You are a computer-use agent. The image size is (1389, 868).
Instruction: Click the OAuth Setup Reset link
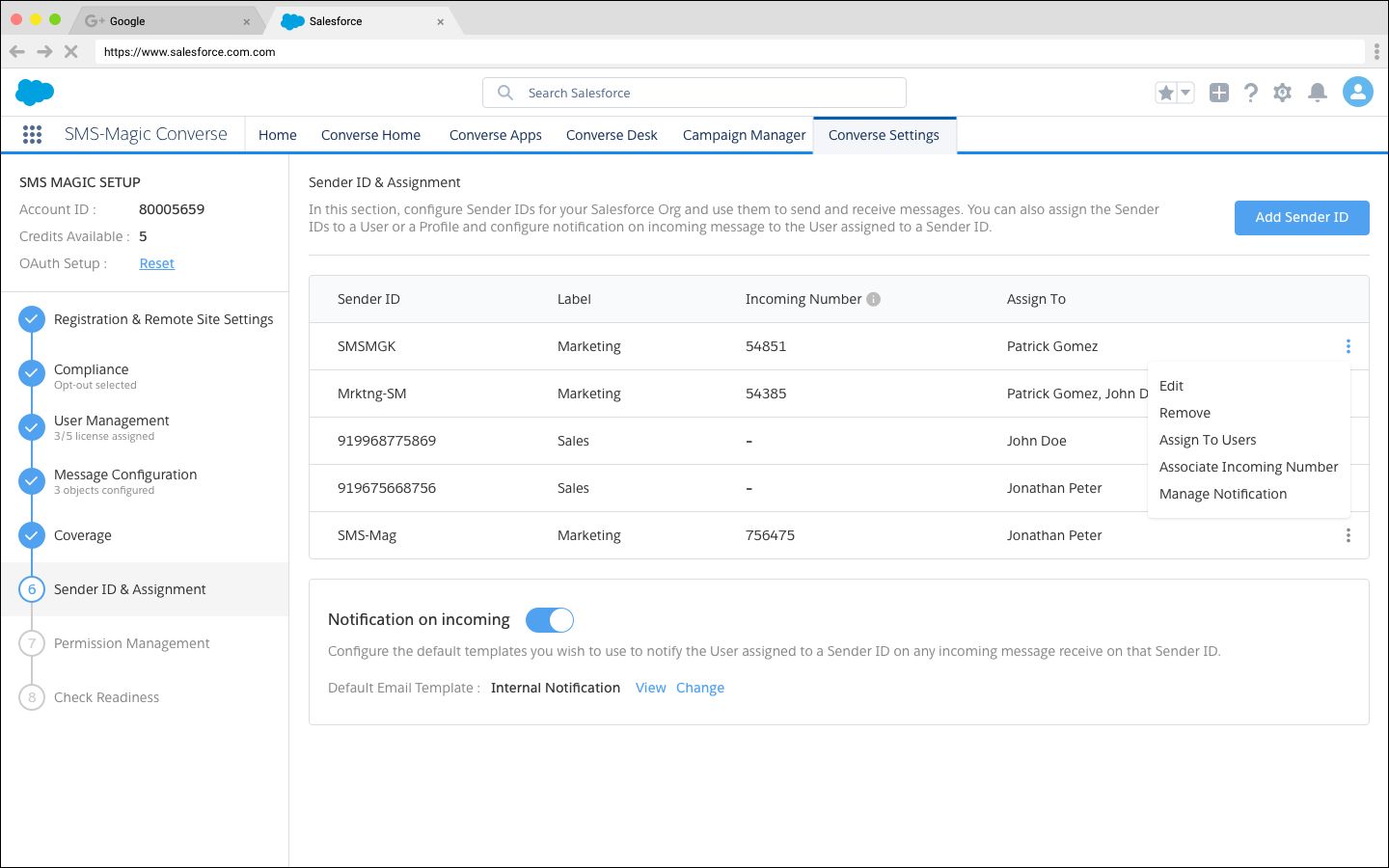point(156,263)
